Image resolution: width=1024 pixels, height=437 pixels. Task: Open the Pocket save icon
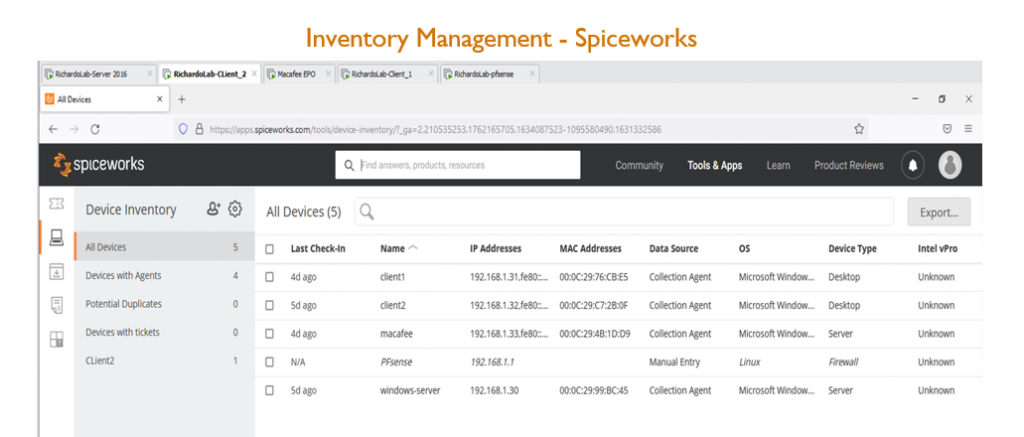tap(947, 129)
